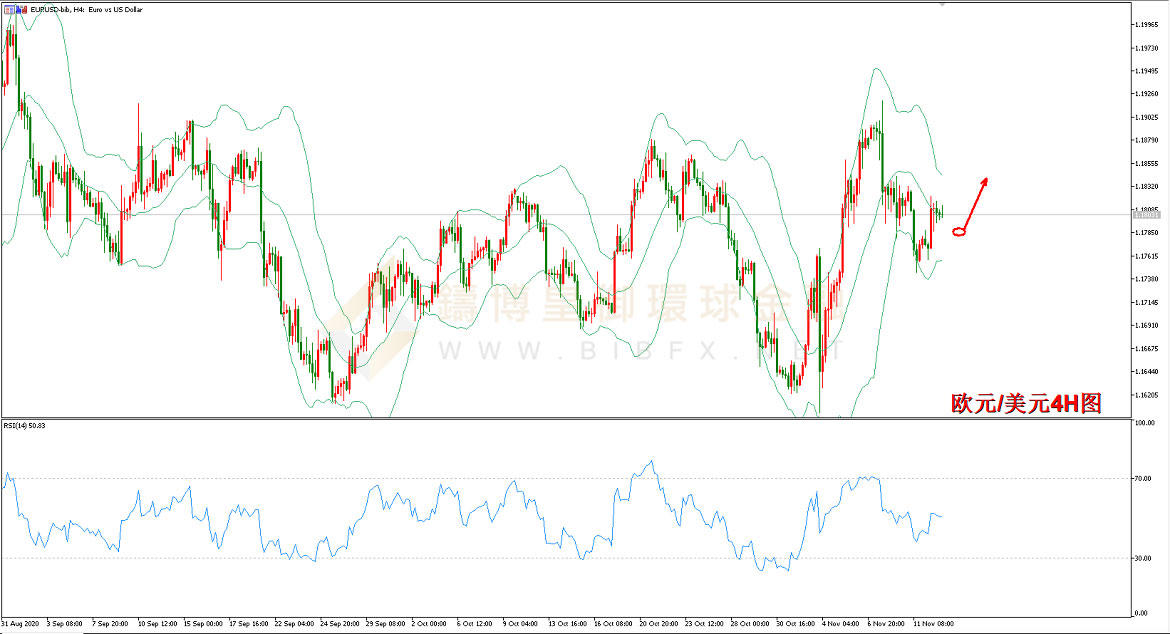Click the RSI 70.00 level label
The height and width of the screenshot is (634, 1170).
(x=1143, y=479)
